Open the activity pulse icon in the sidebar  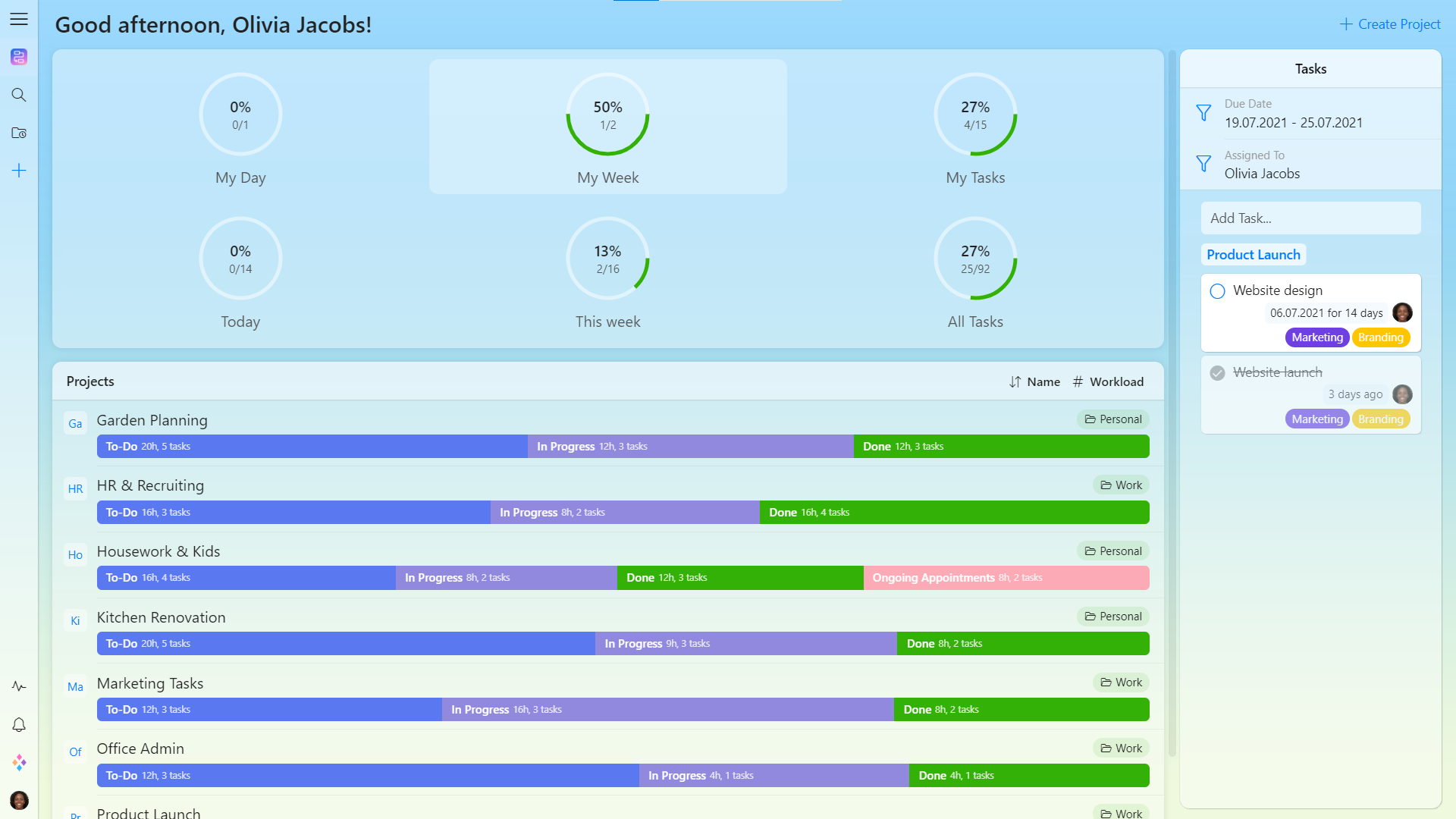[19, 686]
